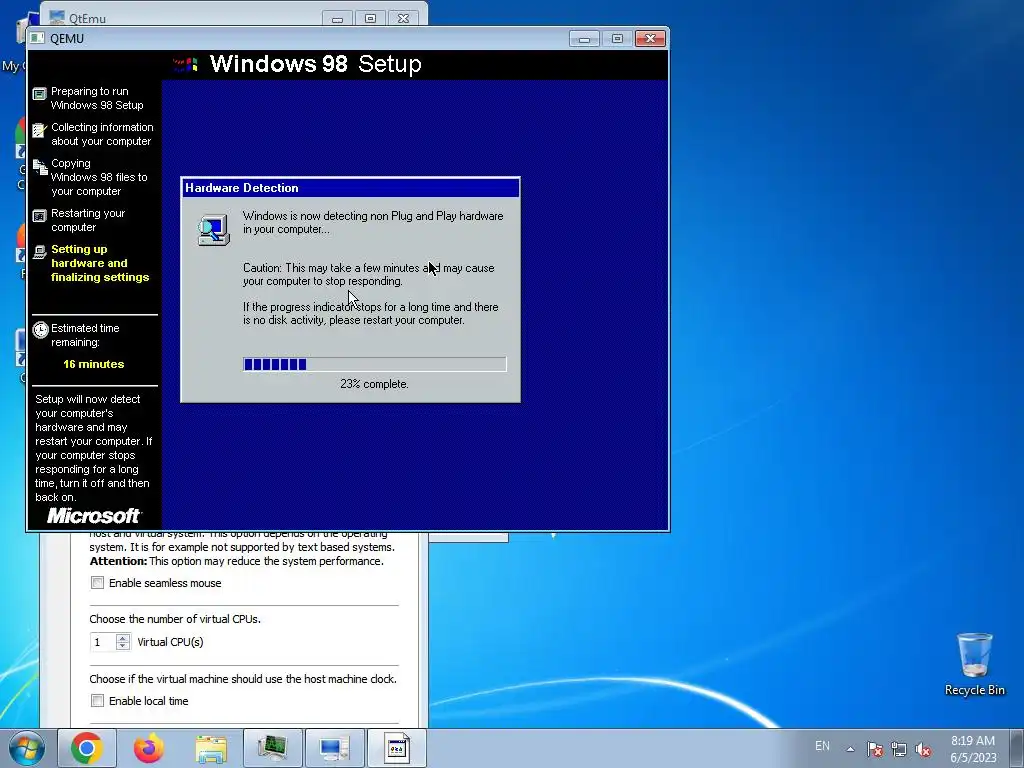Viewport: 1024px width, 768px height.
Task: Open Google Chrome from the taskbar
Action: pyautogui.click(x=87, y=748)
